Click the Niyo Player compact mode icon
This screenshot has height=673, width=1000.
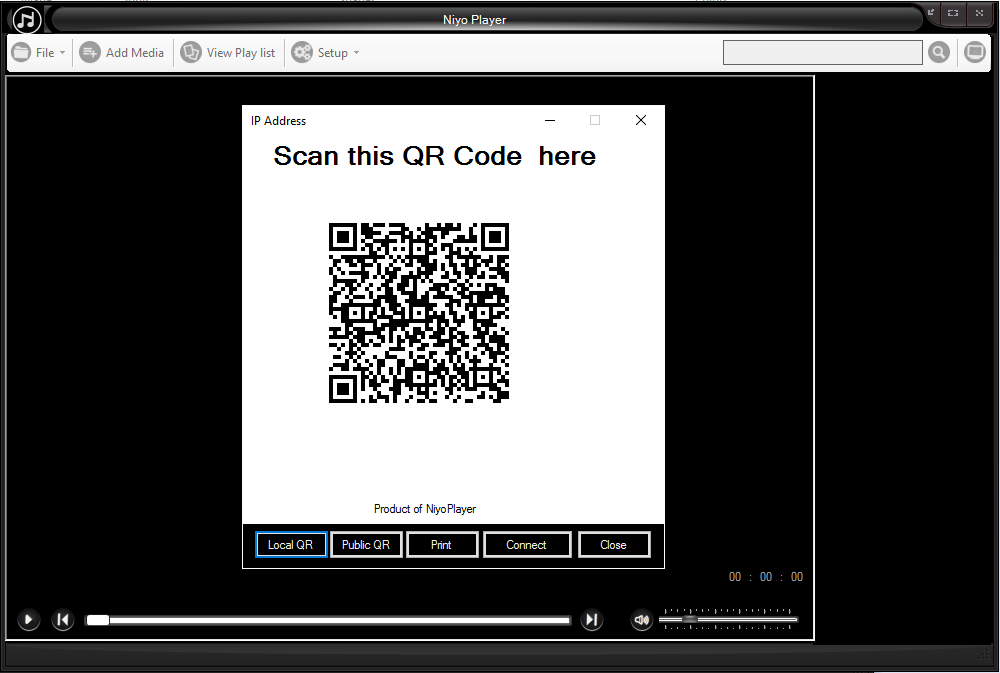pos(931,12)
